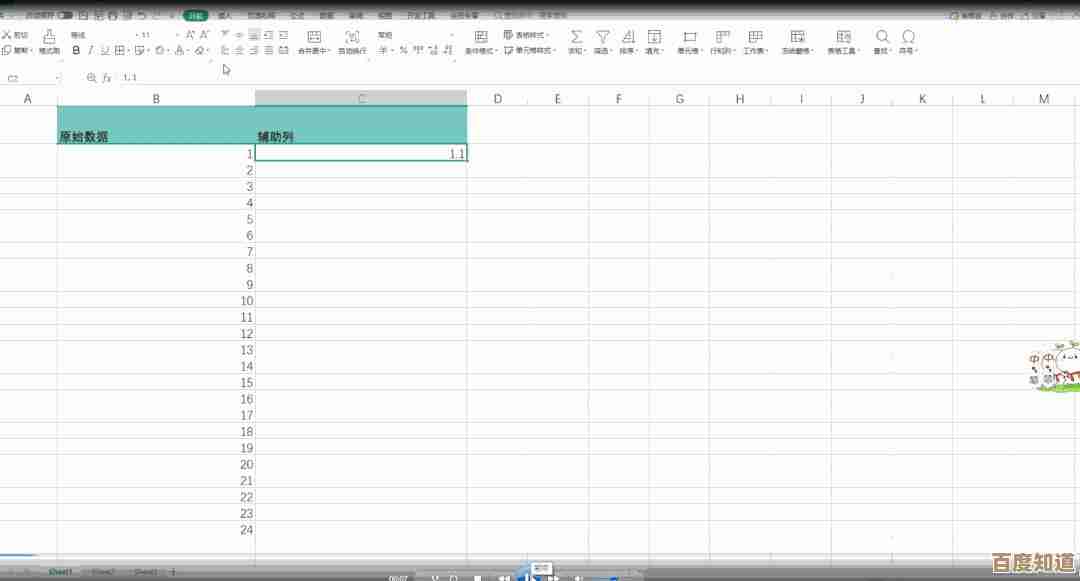Toggle italic formatting
1080x581 pixels.
tap(90, 50)
